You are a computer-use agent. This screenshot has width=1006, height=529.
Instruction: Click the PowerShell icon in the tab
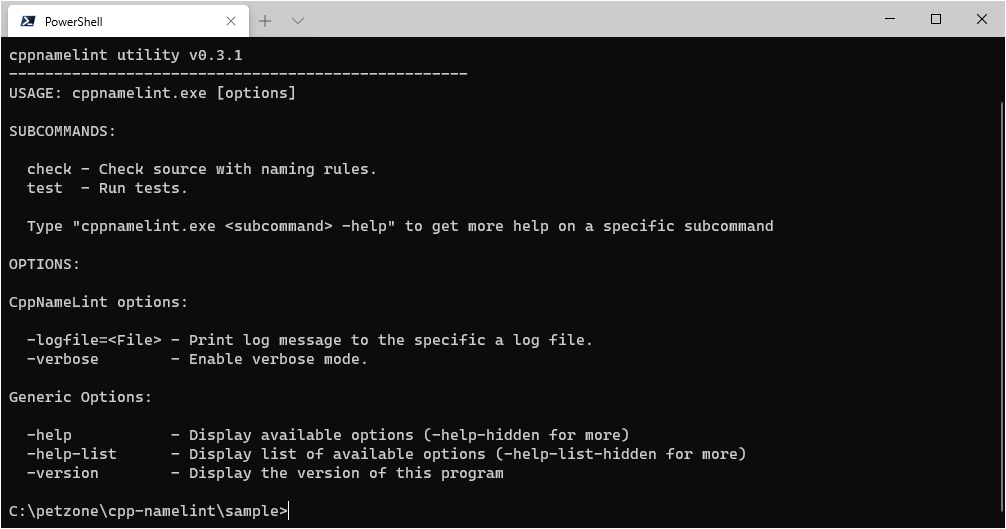pos(28,21)
